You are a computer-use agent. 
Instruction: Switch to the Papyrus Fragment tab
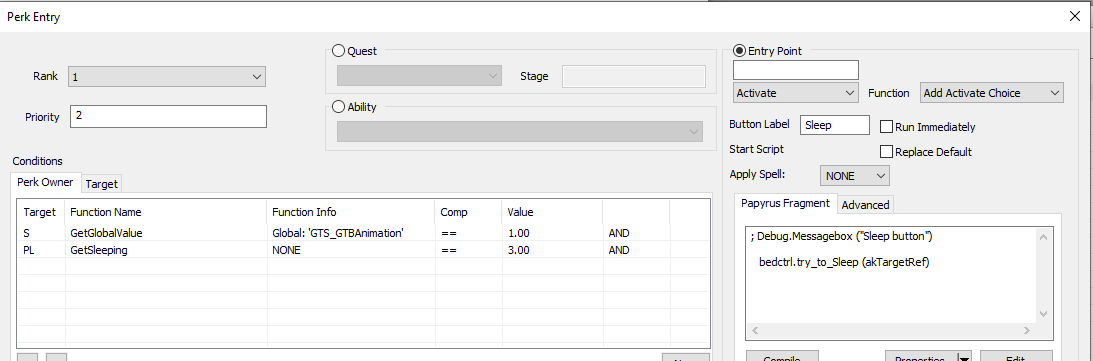786,203
